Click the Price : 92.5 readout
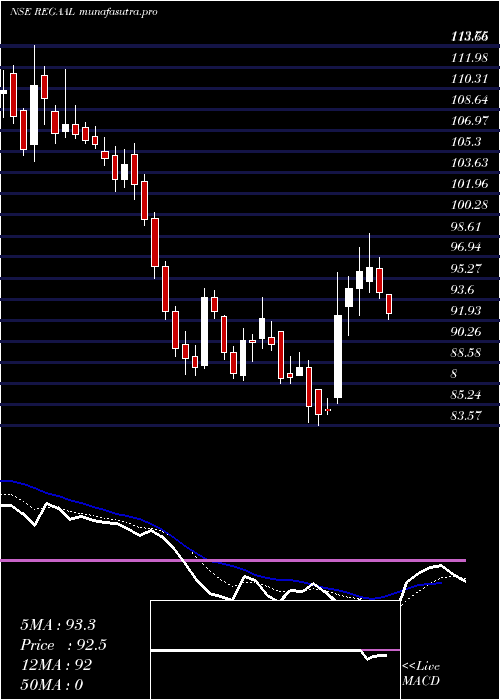Viewport: 500px width, 700px height. pyautogui.click(x=64, y=645)
